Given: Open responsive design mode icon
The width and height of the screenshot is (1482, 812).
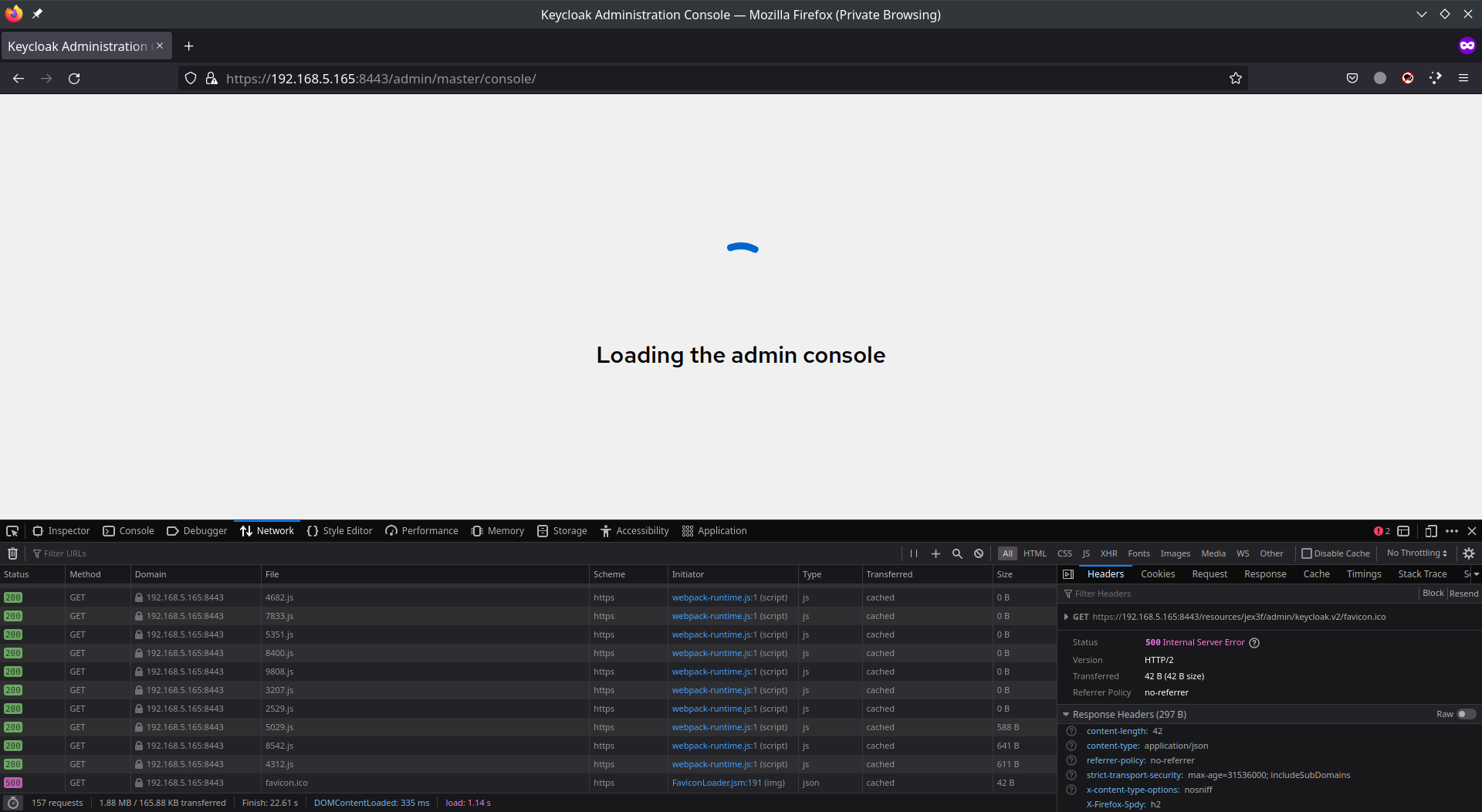Looking at the screenshot, I should tap(1431, 531).
